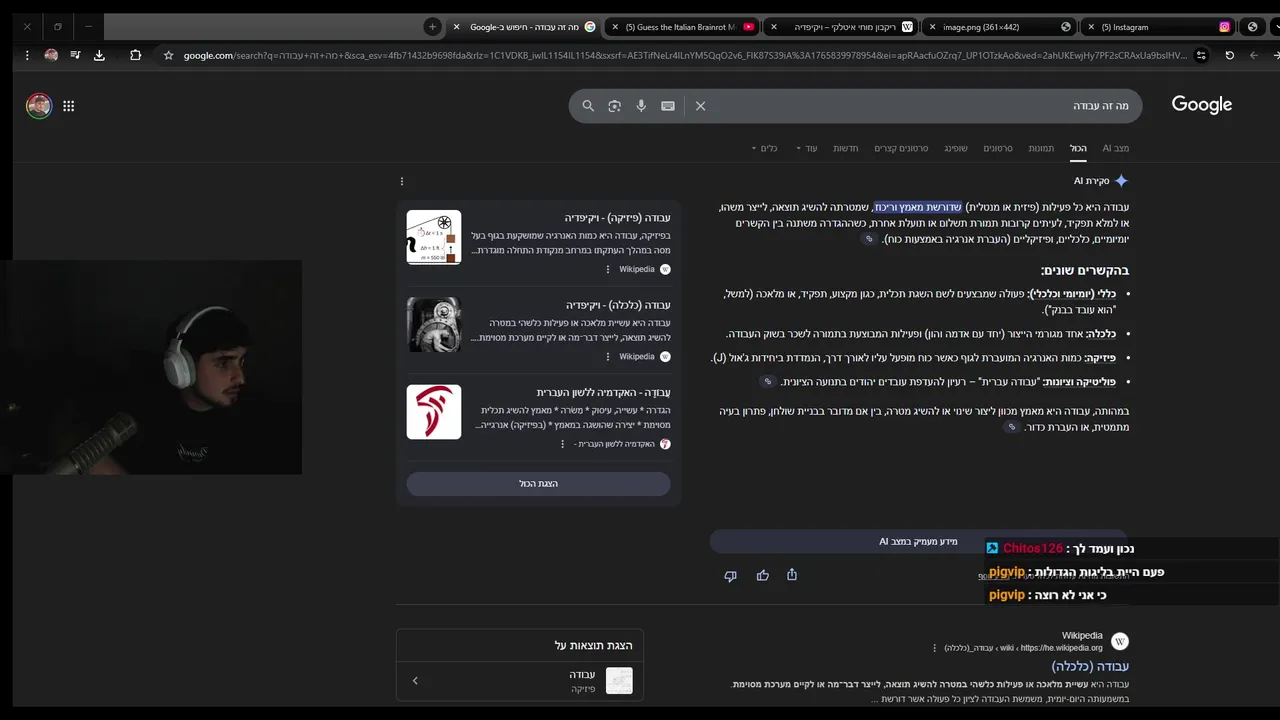1280x720 pixels.
Task: Click the share icon under AI overview
Action: [x=792, y=575]
